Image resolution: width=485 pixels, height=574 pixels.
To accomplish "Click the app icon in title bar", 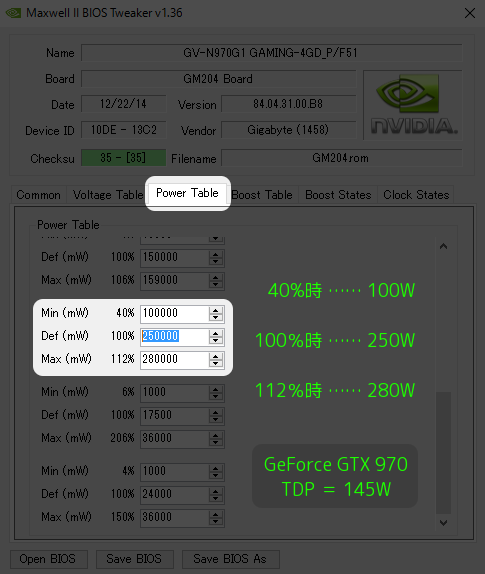I will click(x=14, y=13).
